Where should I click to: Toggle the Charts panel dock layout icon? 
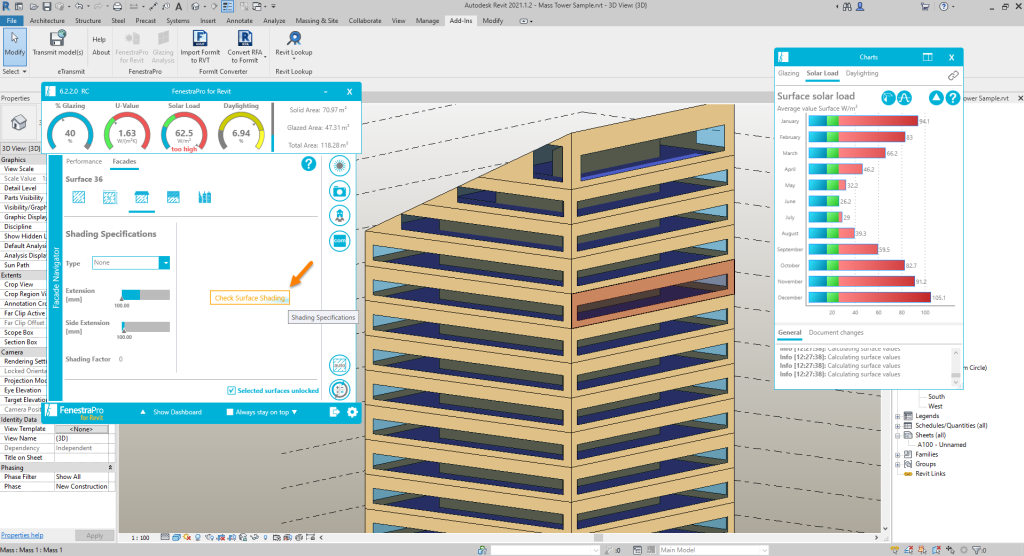coord(927,57)
